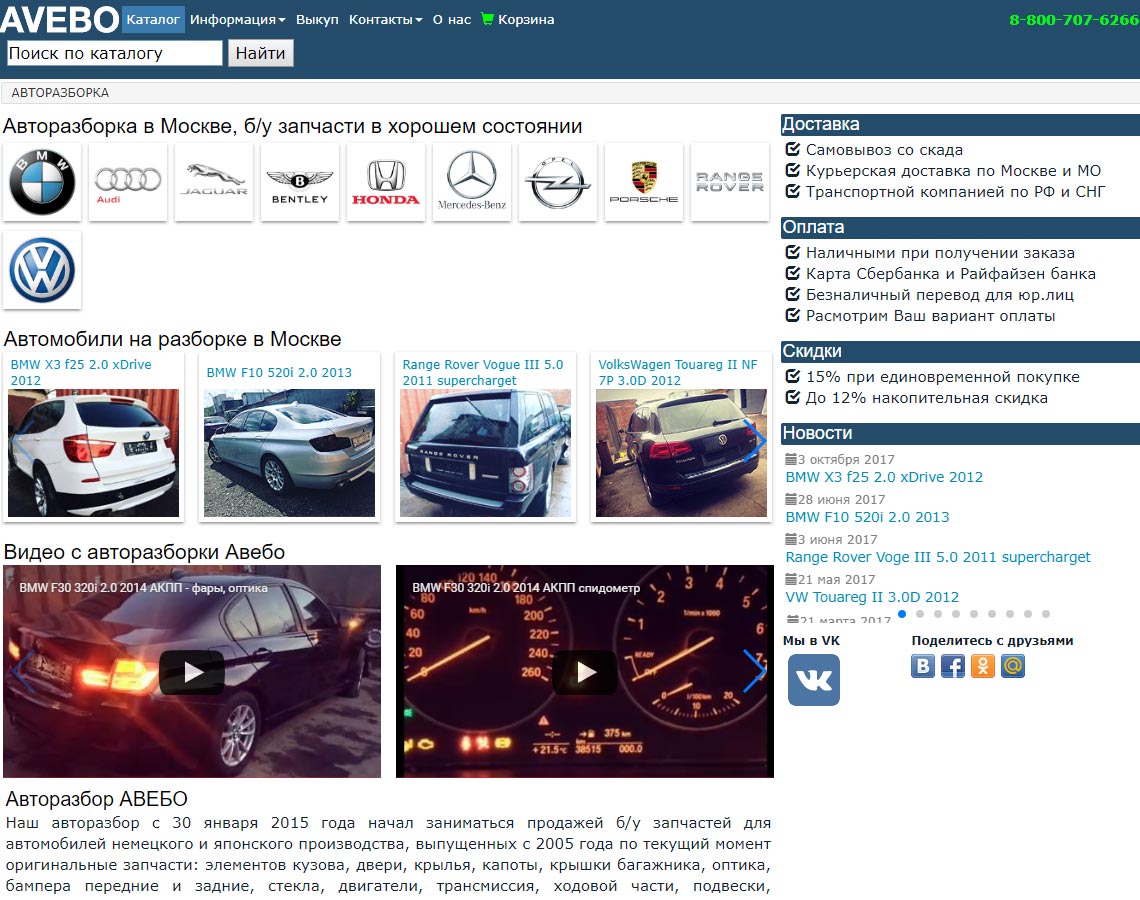The image size is (1140, 900).
Task: Click the check icon beside Наличными при получении заказа
Action: [x=793, y=252]
